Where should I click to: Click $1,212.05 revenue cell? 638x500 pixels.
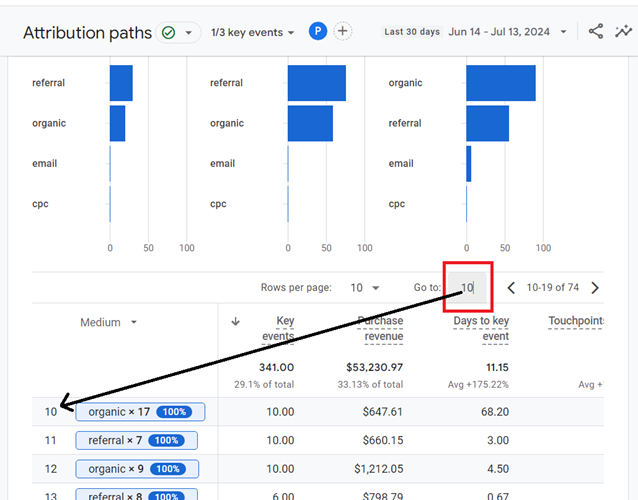point(379,469)
